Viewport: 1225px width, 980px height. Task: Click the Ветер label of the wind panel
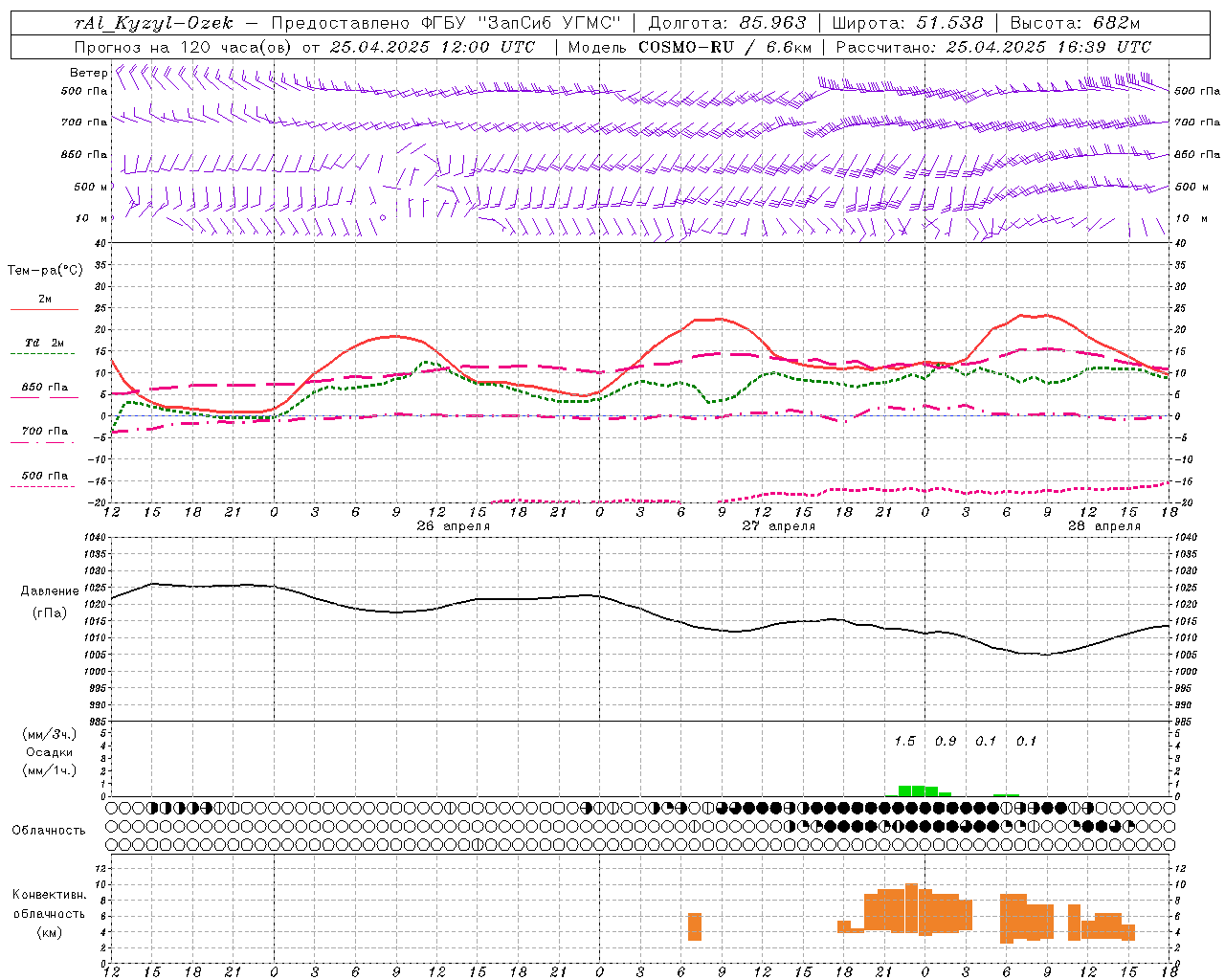pos(89,73)
